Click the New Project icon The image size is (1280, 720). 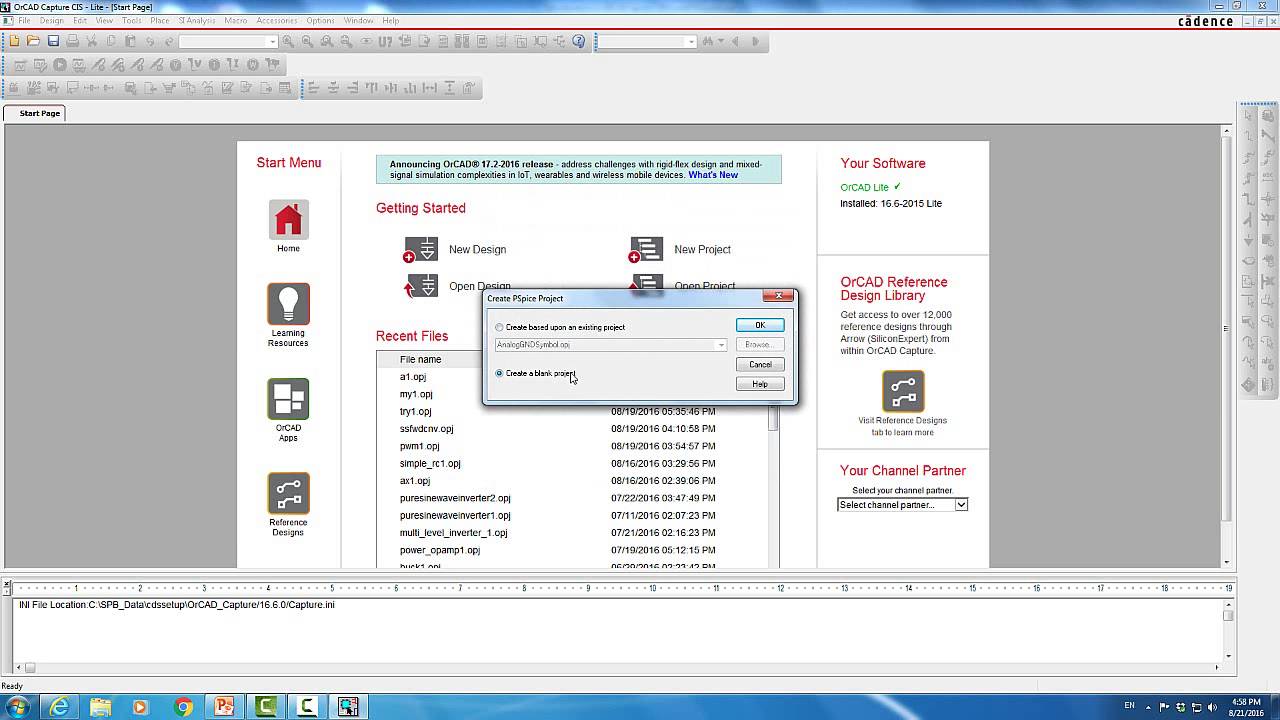pos(646,249)
